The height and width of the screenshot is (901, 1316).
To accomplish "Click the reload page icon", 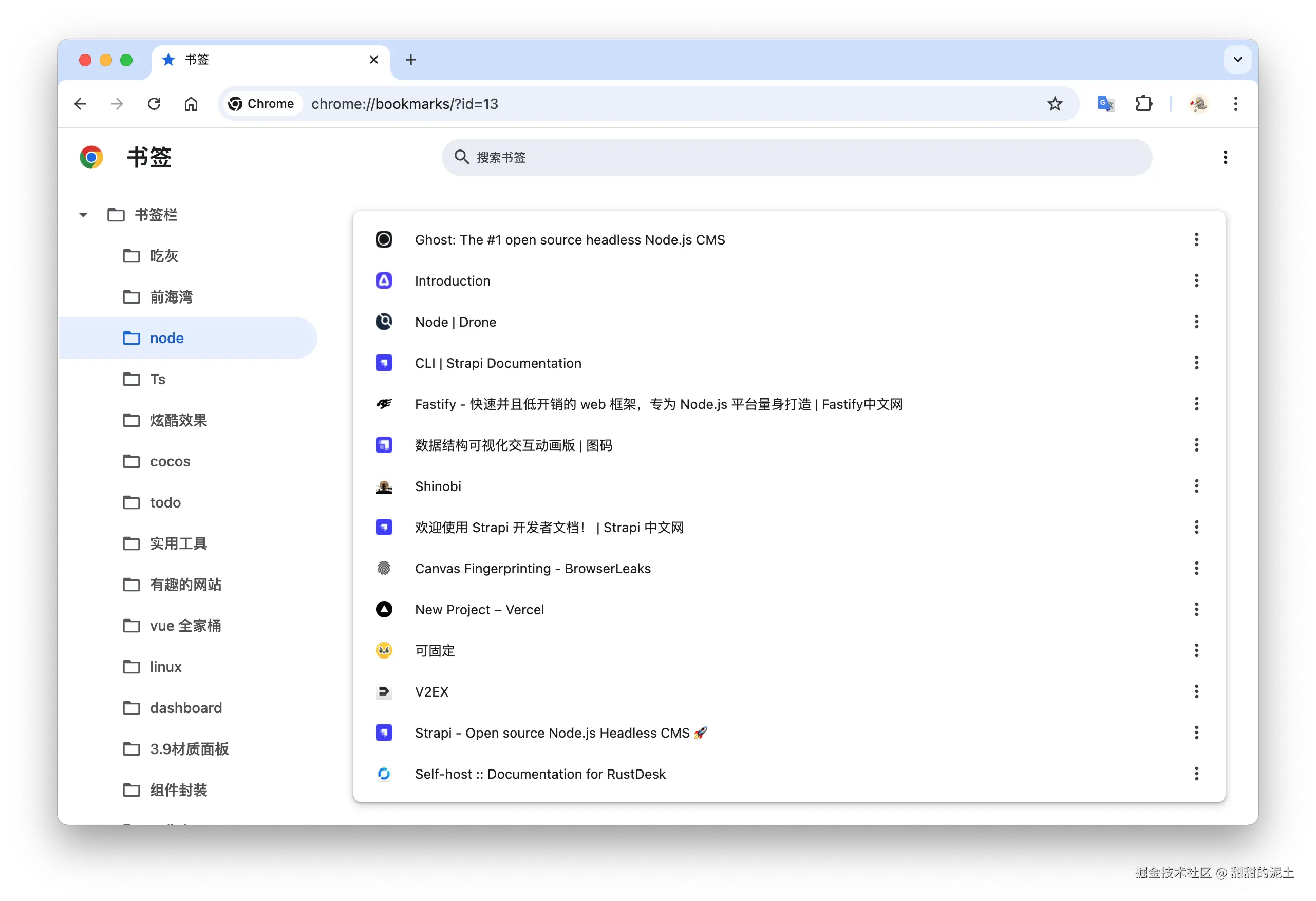I will coord(154,104).
